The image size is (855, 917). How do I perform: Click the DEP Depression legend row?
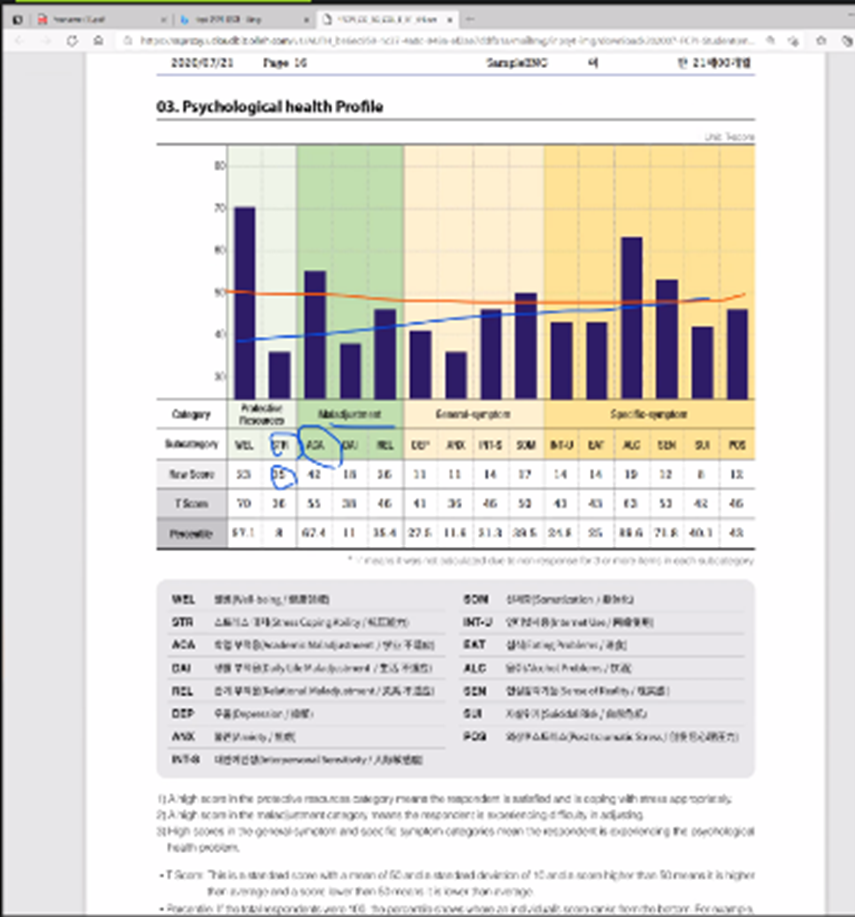[308, 714]
